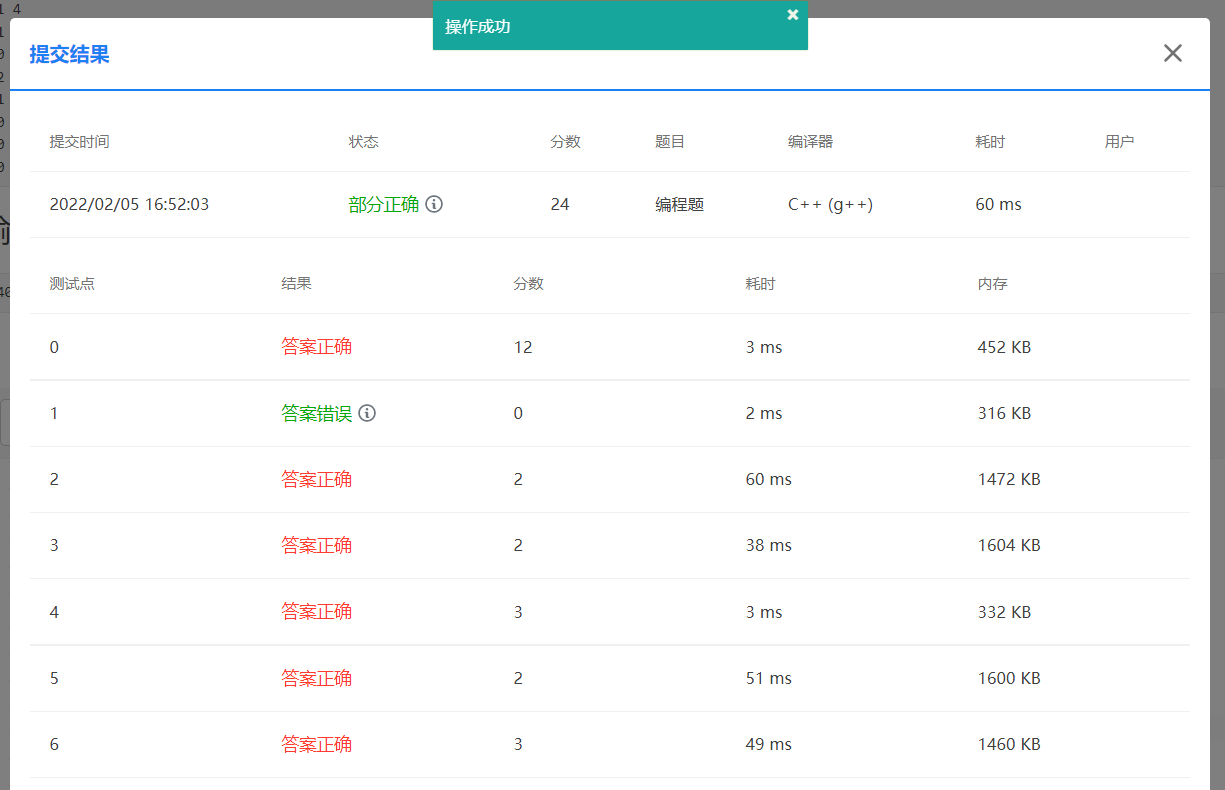Click the 编程题 problem type cell
The image size is (1225, 790).
[680, 204]
